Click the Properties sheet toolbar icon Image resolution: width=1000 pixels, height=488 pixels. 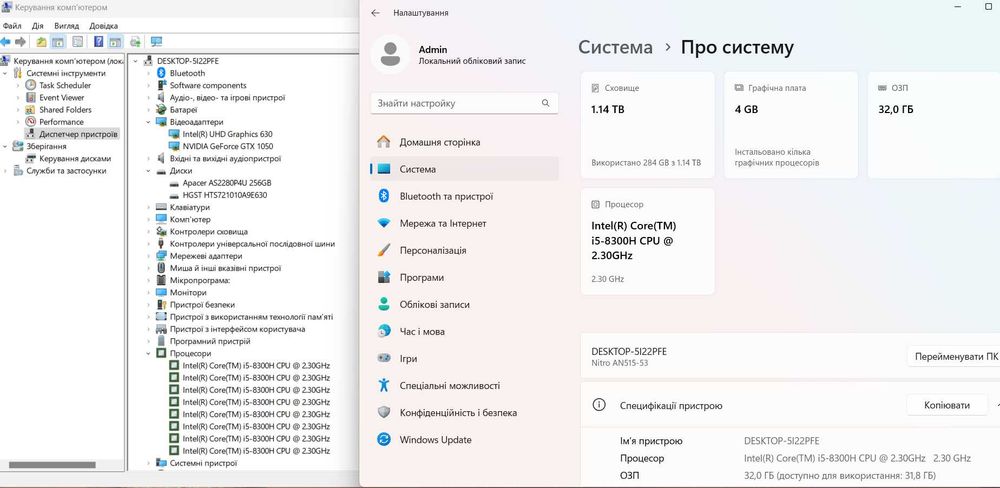coord(77,42)
